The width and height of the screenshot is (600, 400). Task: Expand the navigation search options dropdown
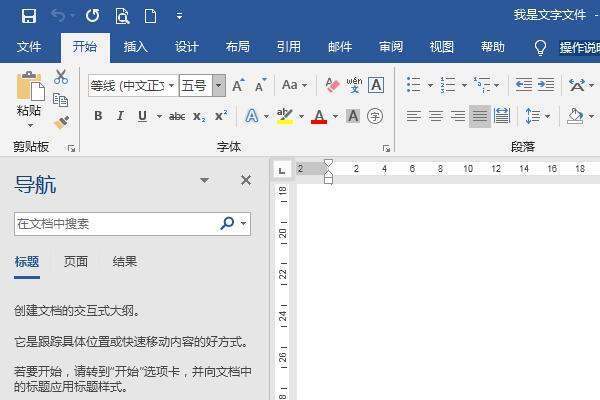[x=244, y=224]
